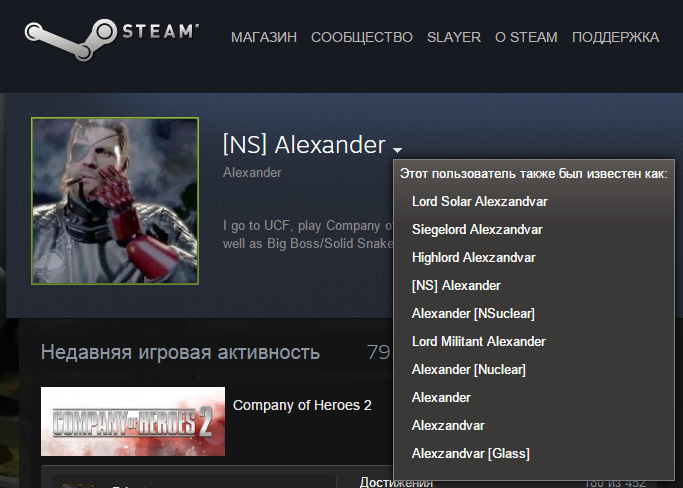The image size is (683, 488).
Task: Click the Company of Heroes 2 title link
Action: click(302, 405)
